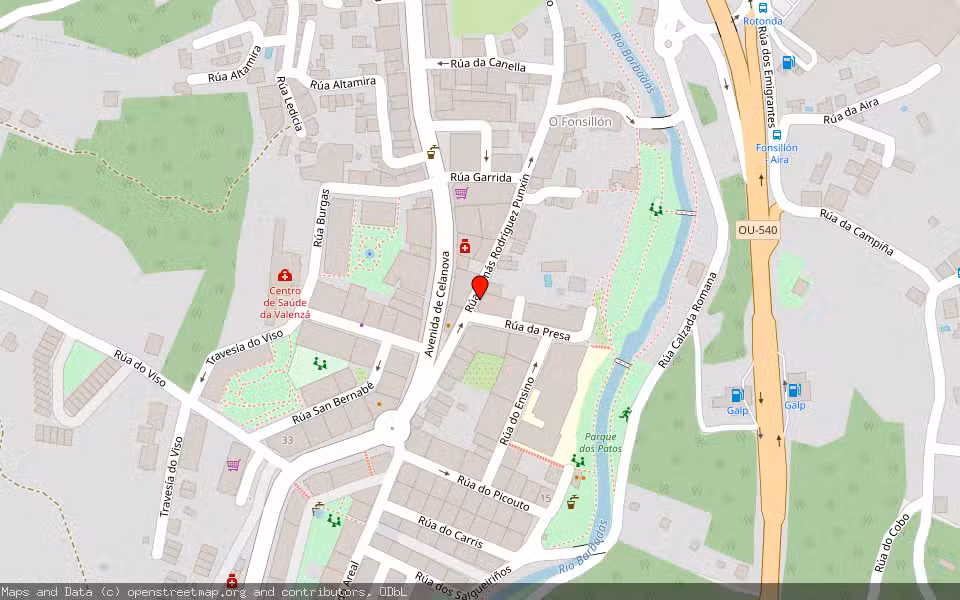The image size is (960, 600).
Task: Select the red pharmacy icon at the map's bottom edge
Action: [231, 579]
